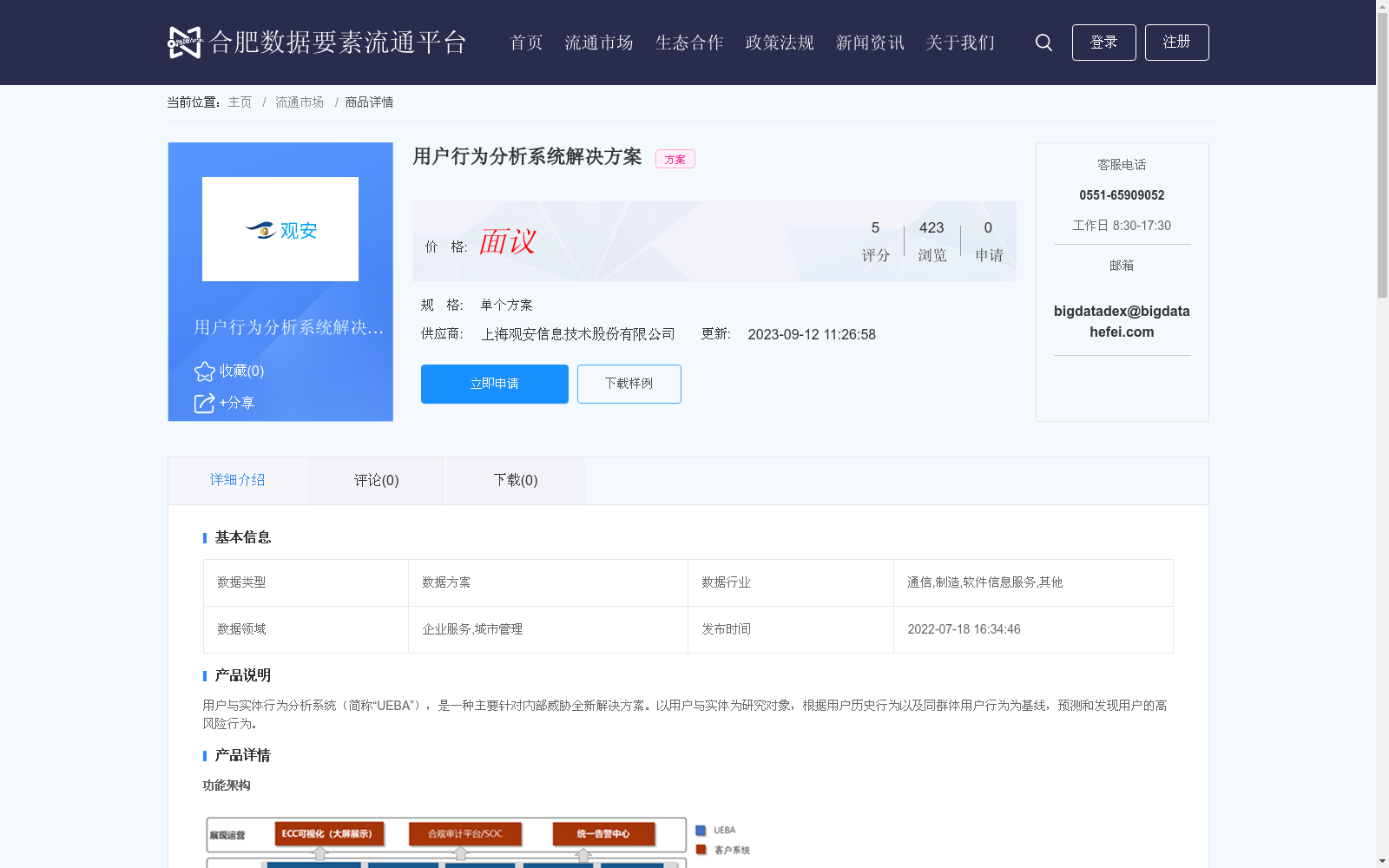The image size is (1389, 868).
Task: Click the 产品说明 section heading
Action: (243, 675)
